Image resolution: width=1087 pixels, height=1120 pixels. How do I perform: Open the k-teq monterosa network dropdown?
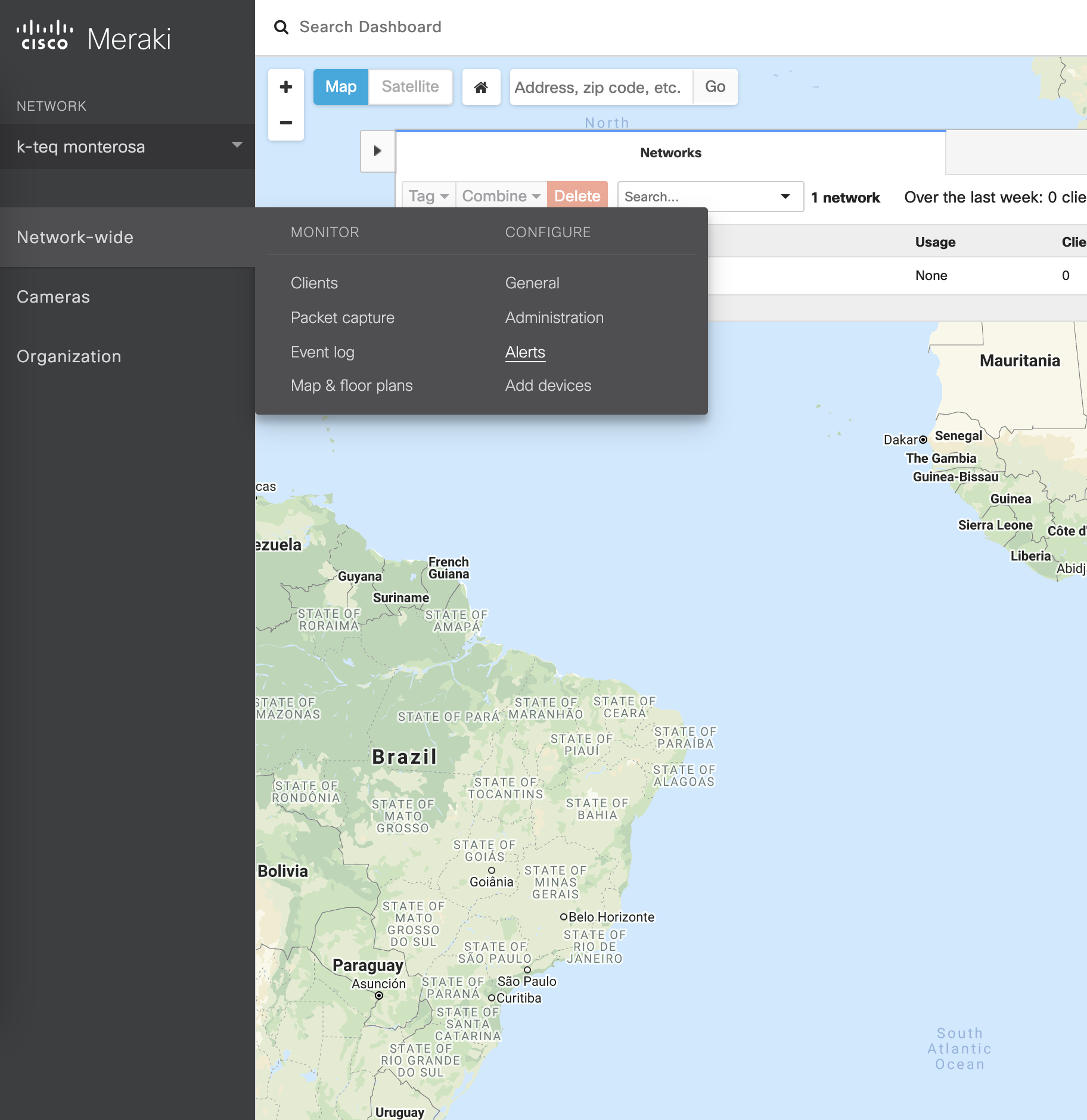tap(128, 147)
